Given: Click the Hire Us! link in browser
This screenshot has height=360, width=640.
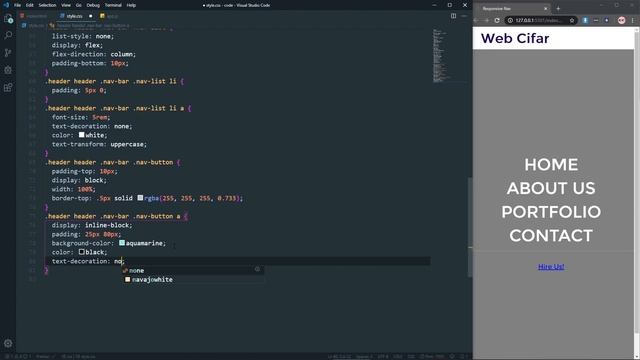Looking at the screenshot, I should 551,267.
